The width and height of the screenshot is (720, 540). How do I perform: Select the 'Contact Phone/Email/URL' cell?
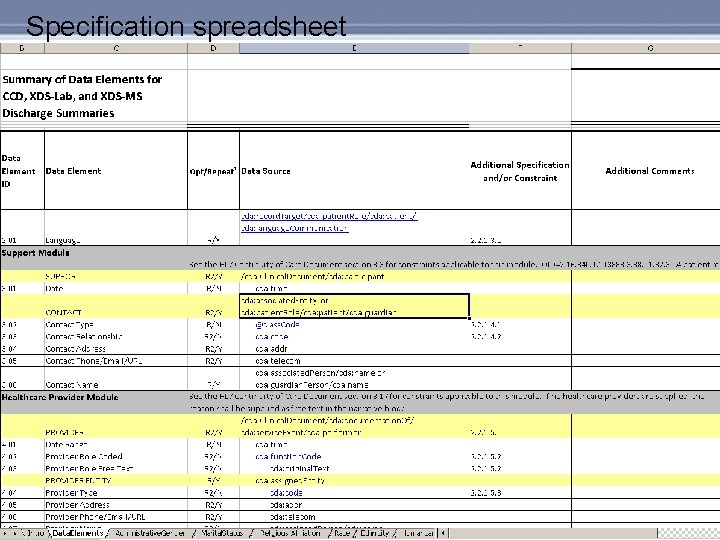[116, 361]
